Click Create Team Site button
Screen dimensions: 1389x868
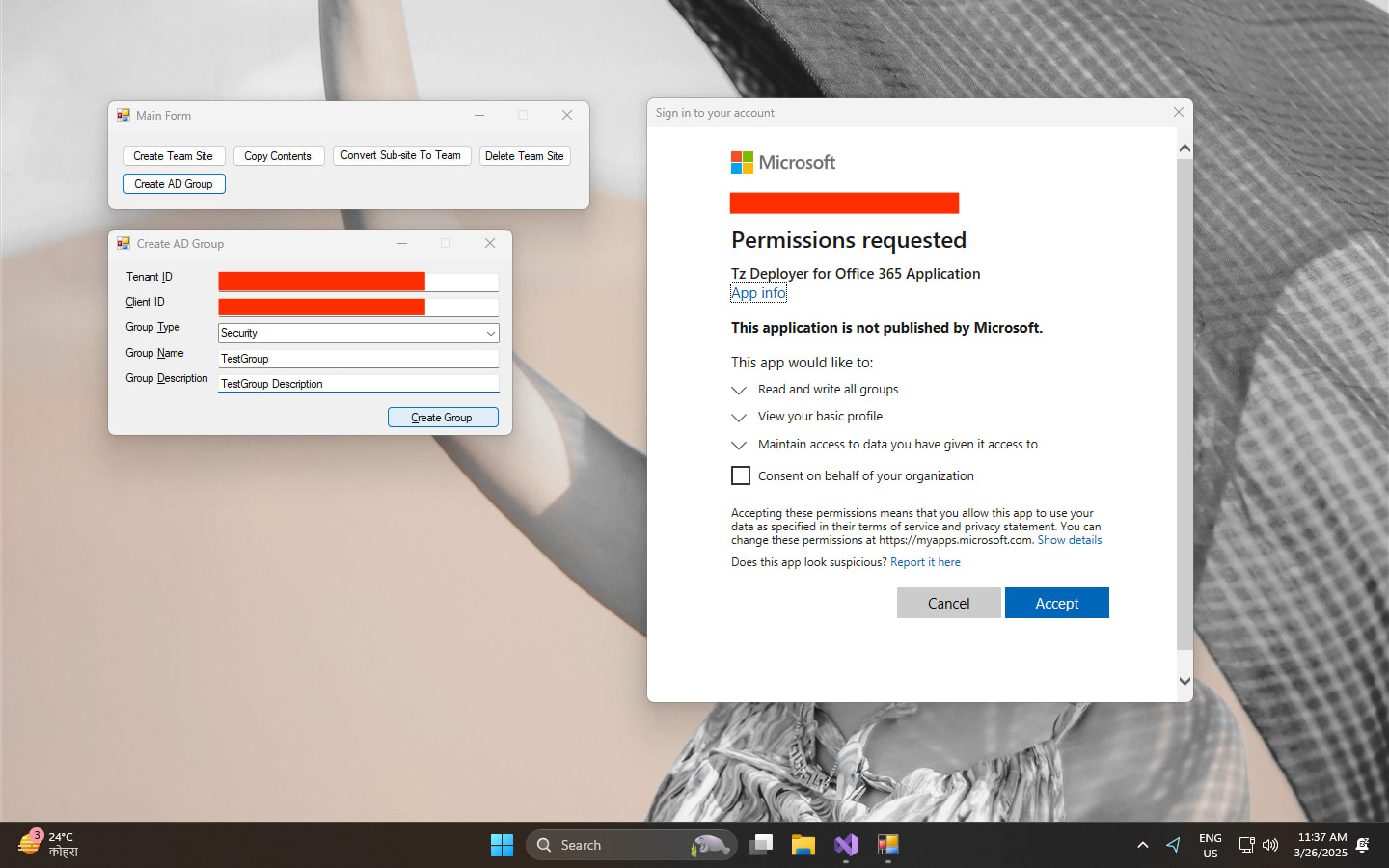pyautogui.click(x=174, y=156)
